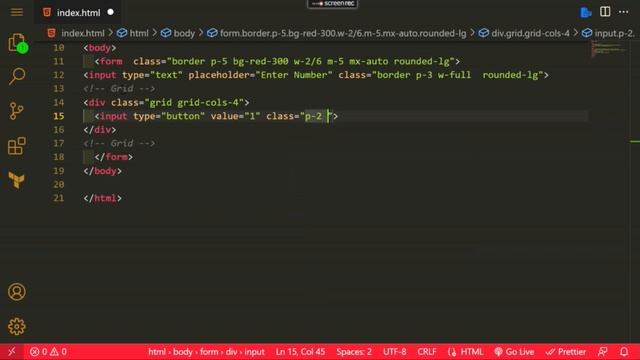The height and width of the screenshot is (360, 640).
Task: Click the feedback/account icon in status bar
Action: [x=602, y=351]
